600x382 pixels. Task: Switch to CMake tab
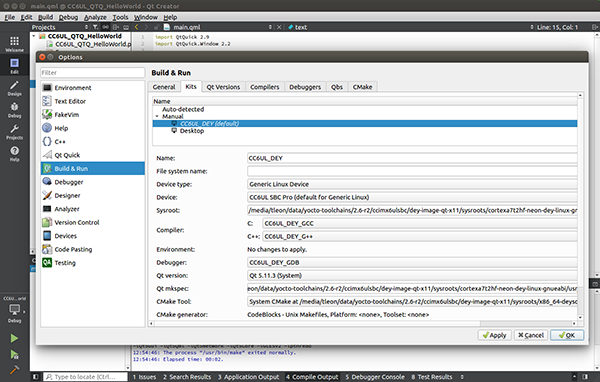pyautogui.click(x=362, y=87)
